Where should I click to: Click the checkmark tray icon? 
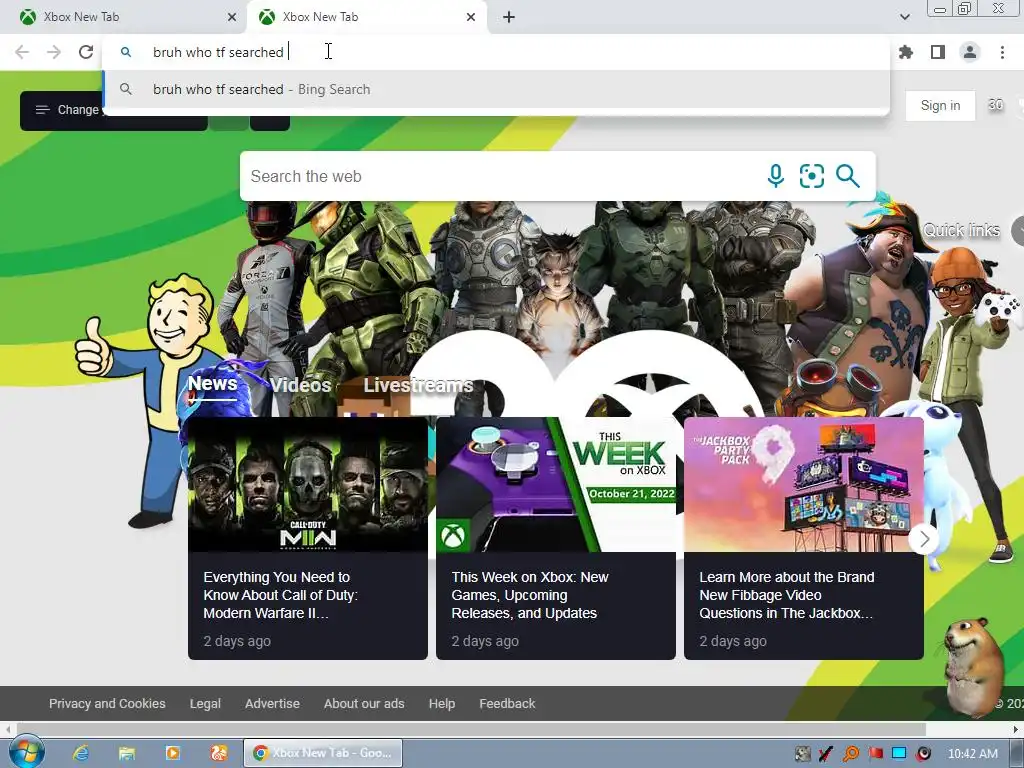(826, 754)
